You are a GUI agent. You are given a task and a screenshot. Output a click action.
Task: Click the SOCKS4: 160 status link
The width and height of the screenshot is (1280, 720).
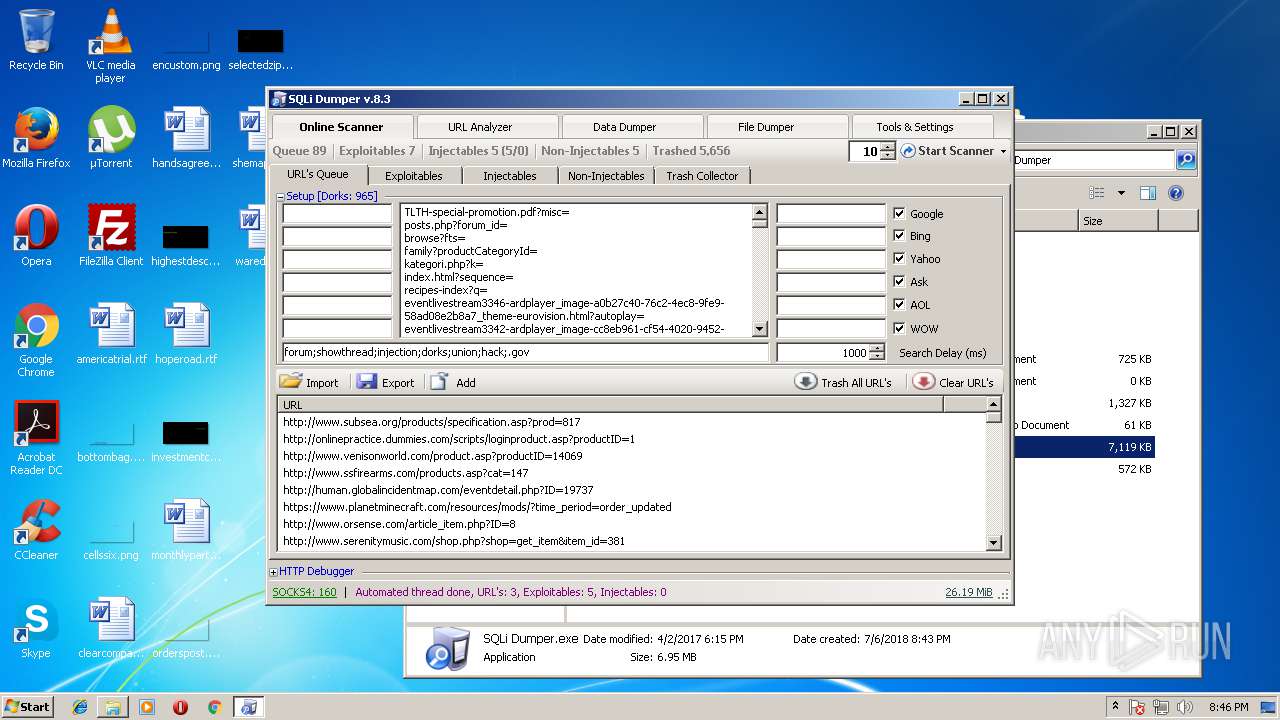coord(304,592)
